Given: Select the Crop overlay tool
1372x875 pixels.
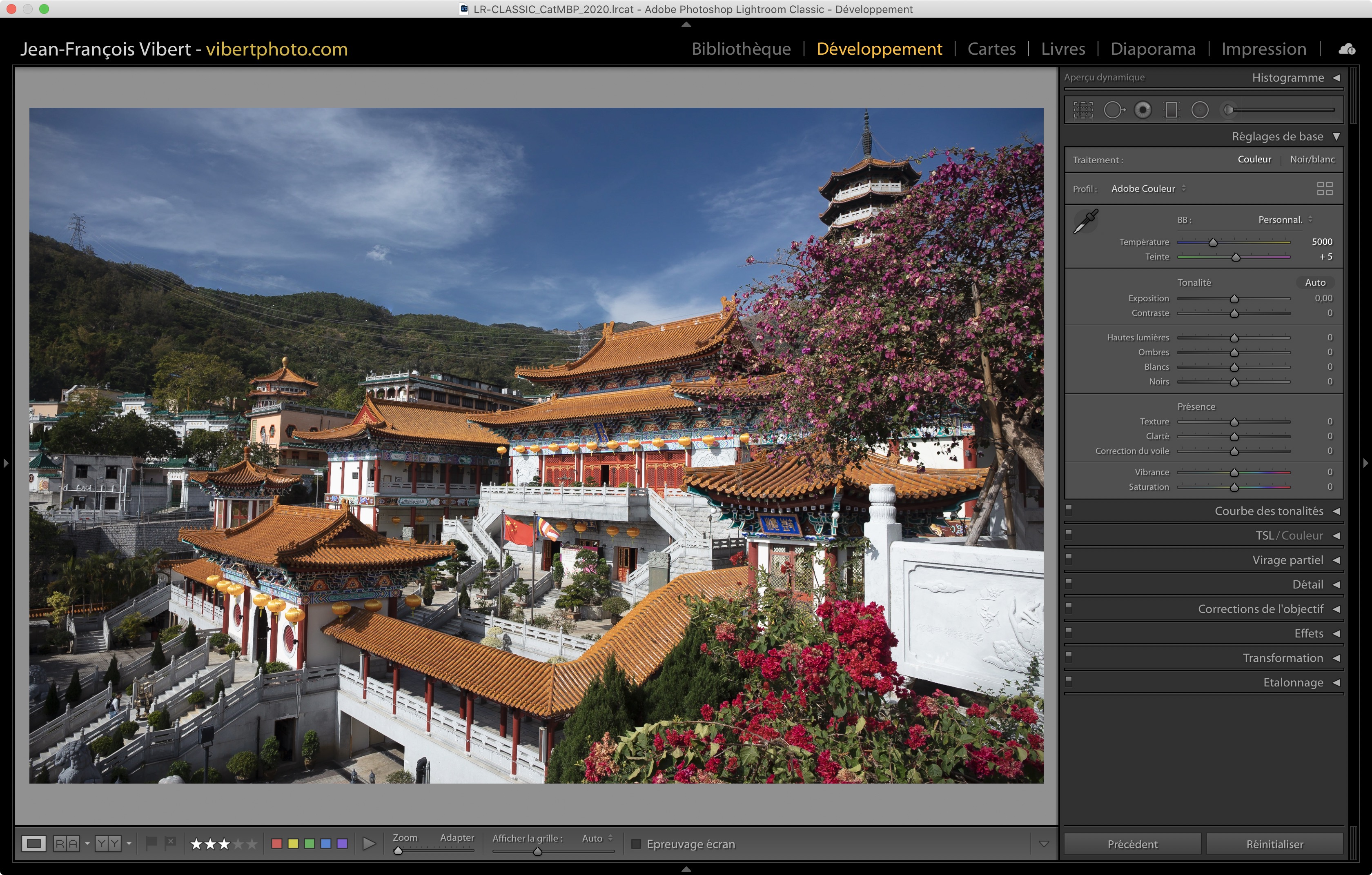Looking at the screenshot, I should [1083, 110].
